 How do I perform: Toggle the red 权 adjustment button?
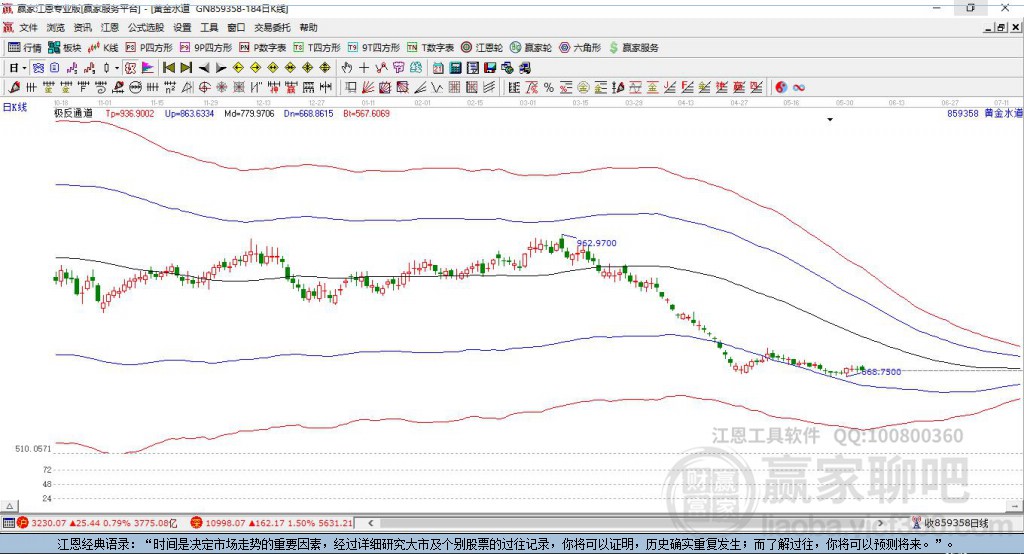pyautogui.click(x=131, y=68)
